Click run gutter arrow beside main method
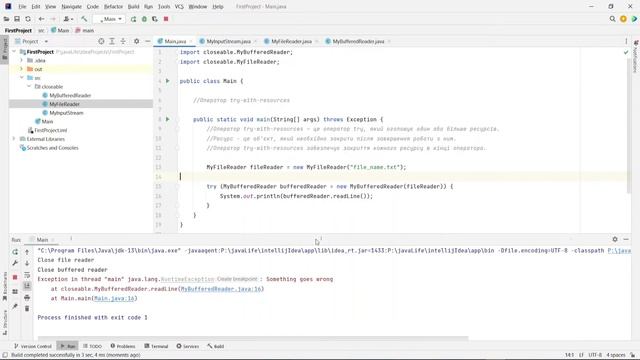The image size is (640, 360). (x=167, y=119)
